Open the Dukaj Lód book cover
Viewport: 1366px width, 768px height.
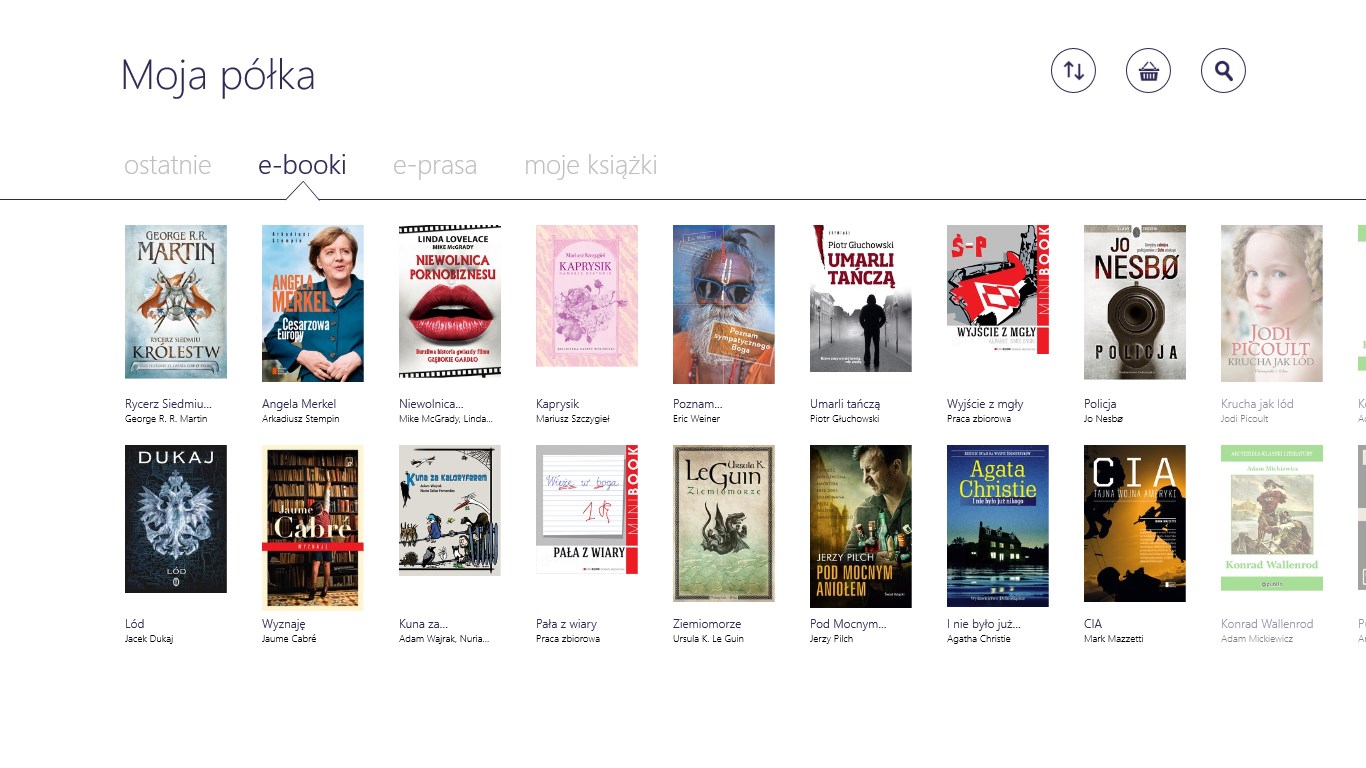[x=176, y=519]
